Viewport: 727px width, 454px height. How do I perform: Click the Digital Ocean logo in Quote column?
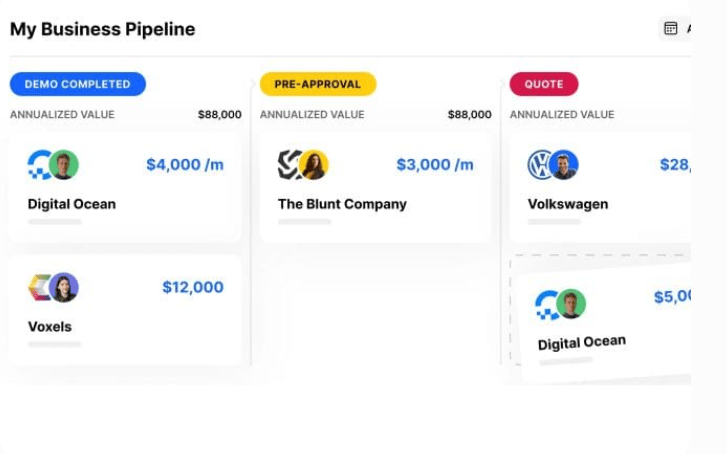pyautogui.click(x=547, y=305)
